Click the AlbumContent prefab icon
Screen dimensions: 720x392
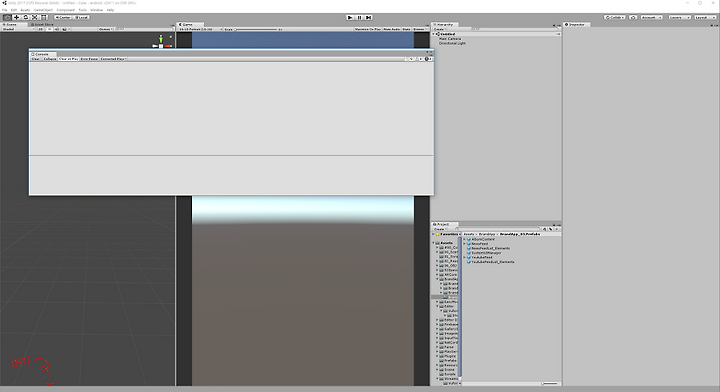(x=469, y=239)
